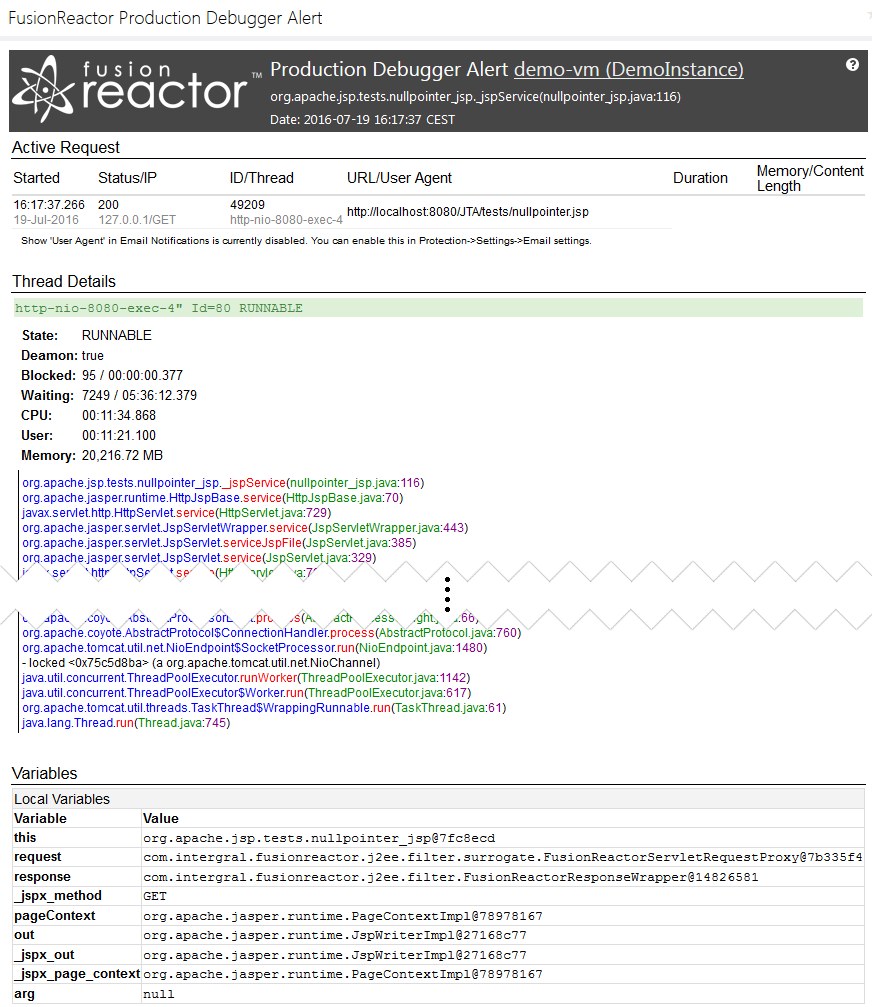This screenshot has height=1007, width=872.
Task: Click the Date 2016-07-19 16:17:37 CEST text
Action: click(x=362, y=120)
